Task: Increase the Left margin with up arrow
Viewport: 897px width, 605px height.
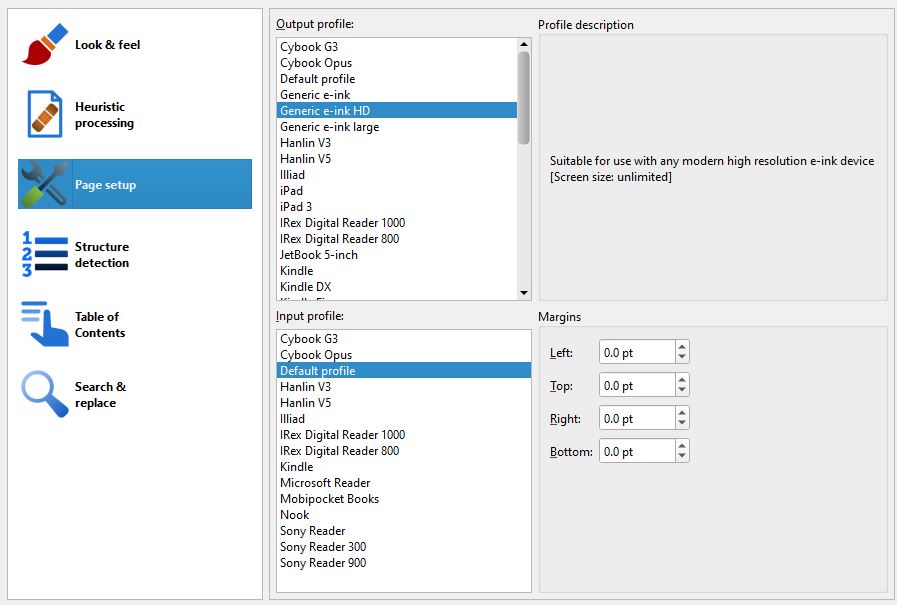Action: 682,347
